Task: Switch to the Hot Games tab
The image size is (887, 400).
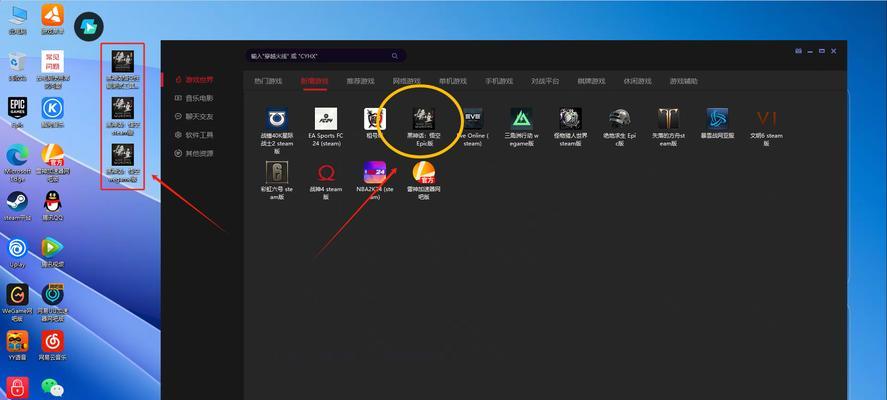Action: tap(268, 81)
